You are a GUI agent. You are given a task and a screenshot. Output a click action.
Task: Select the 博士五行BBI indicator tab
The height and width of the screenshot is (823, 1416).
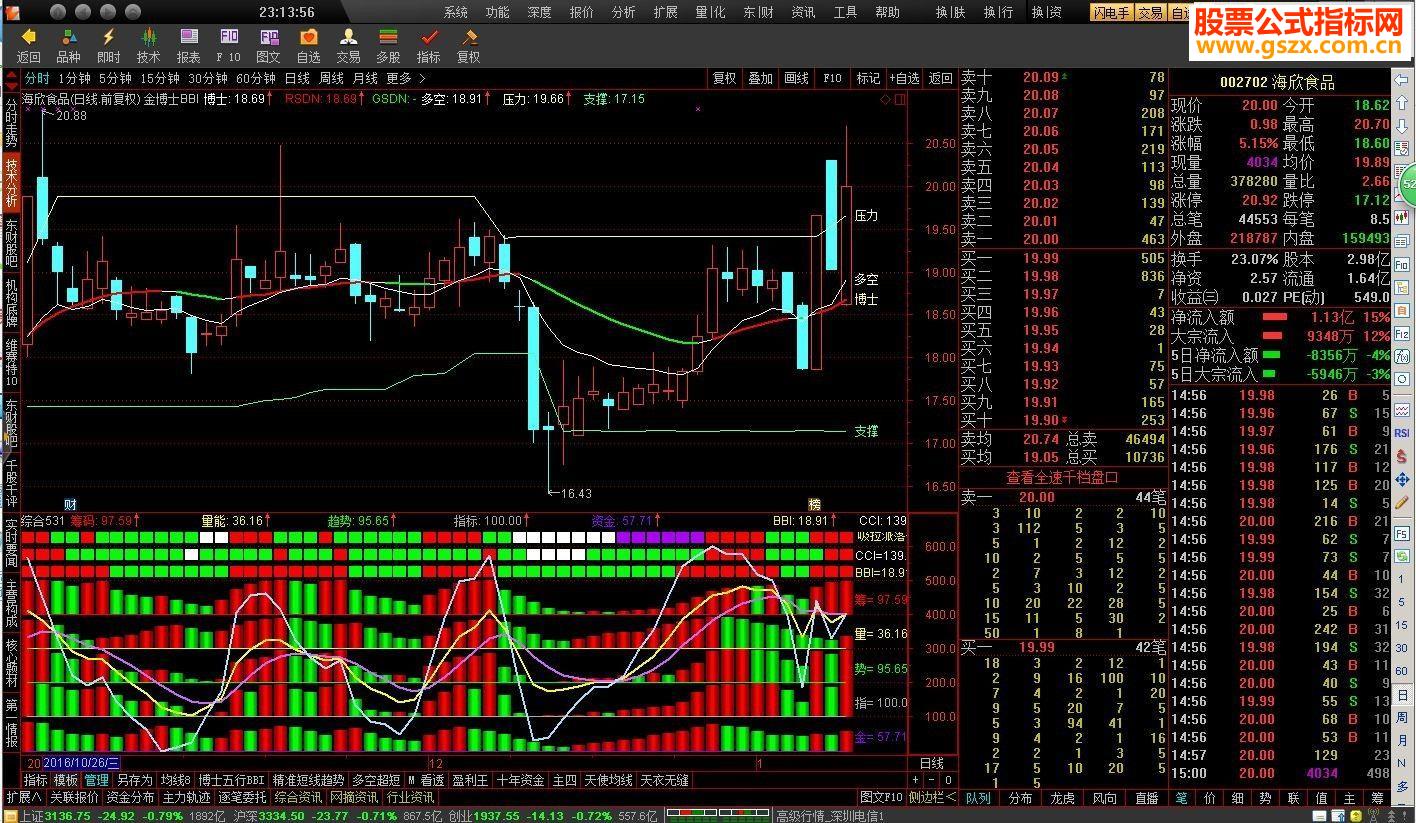click(231, 780)
